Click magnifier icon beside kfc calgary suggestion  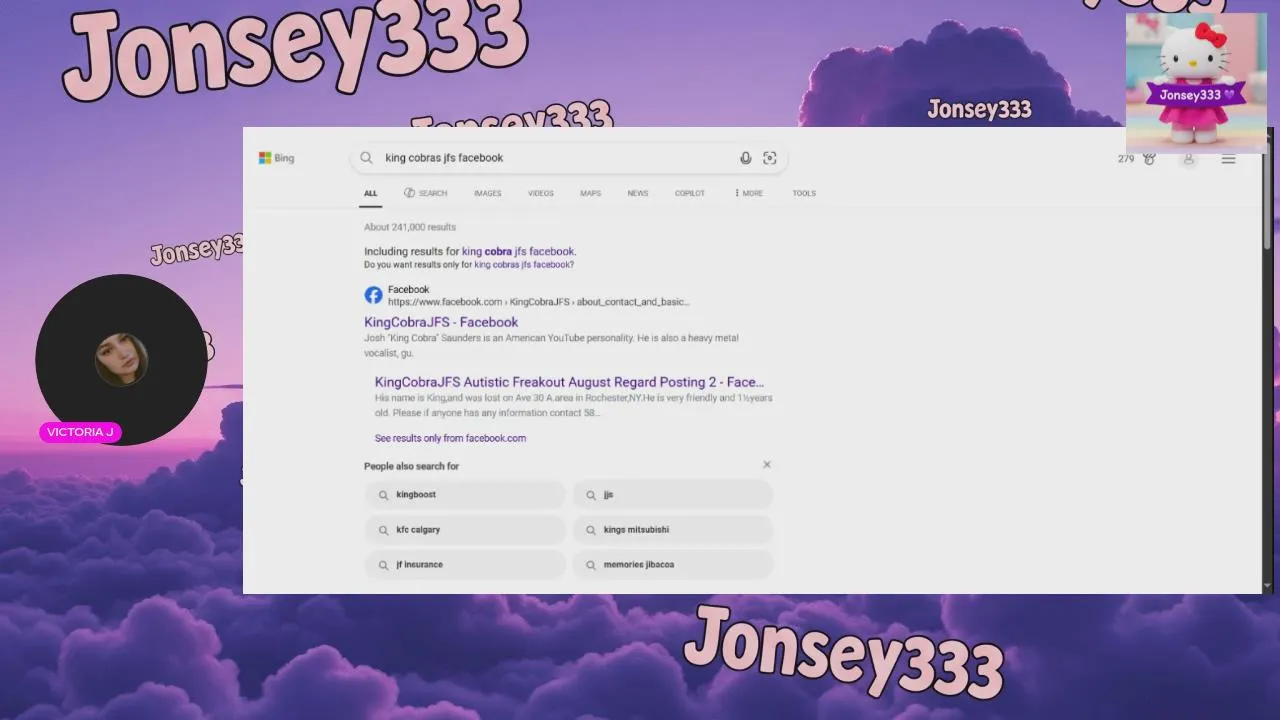383,530
